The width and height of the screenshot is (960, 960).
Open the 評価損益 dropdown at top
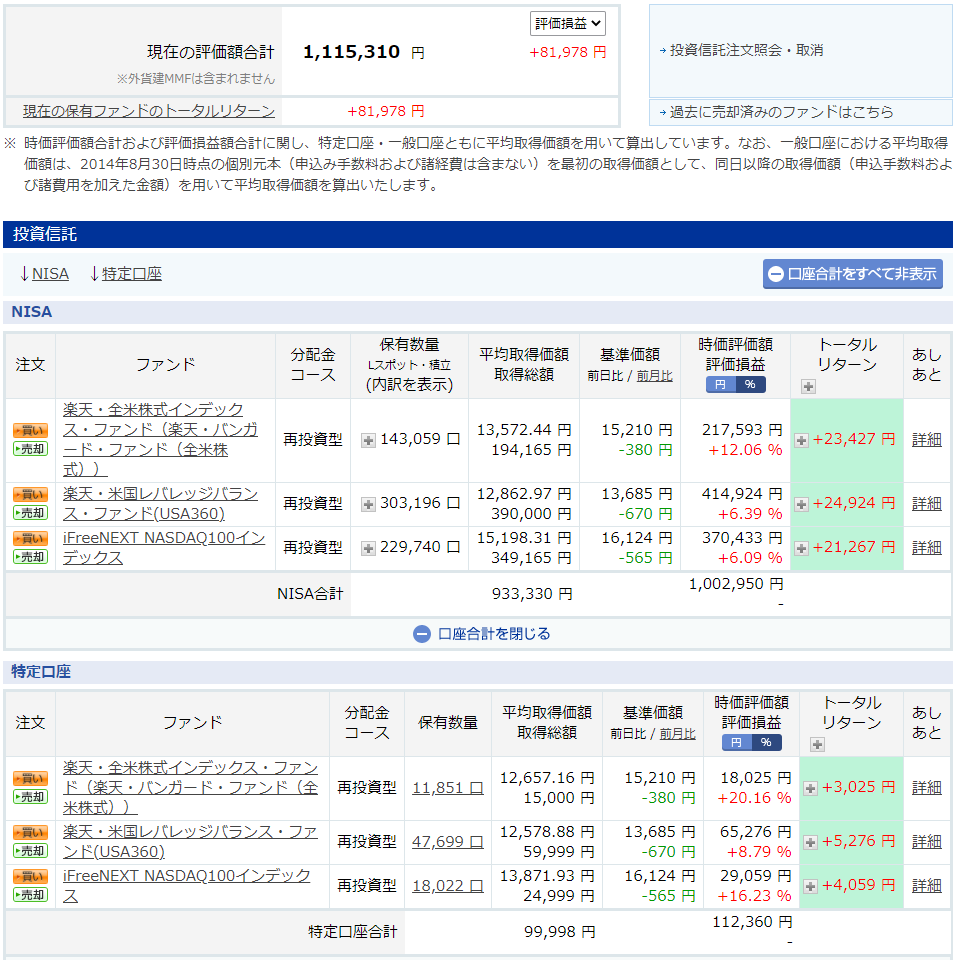pos(568,24)
